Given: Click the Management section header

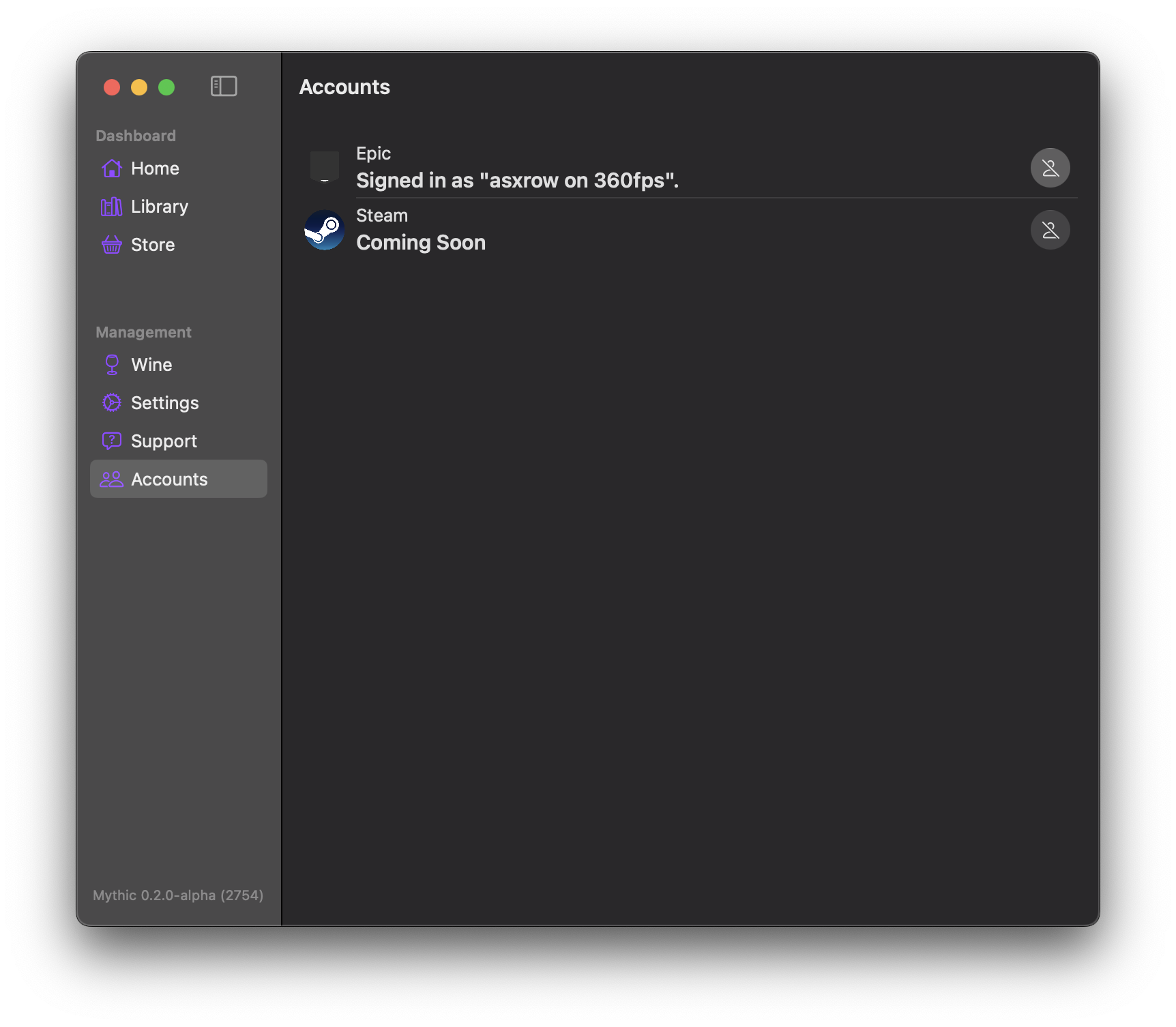Looking at the screenshot, I should coord(143,332).
